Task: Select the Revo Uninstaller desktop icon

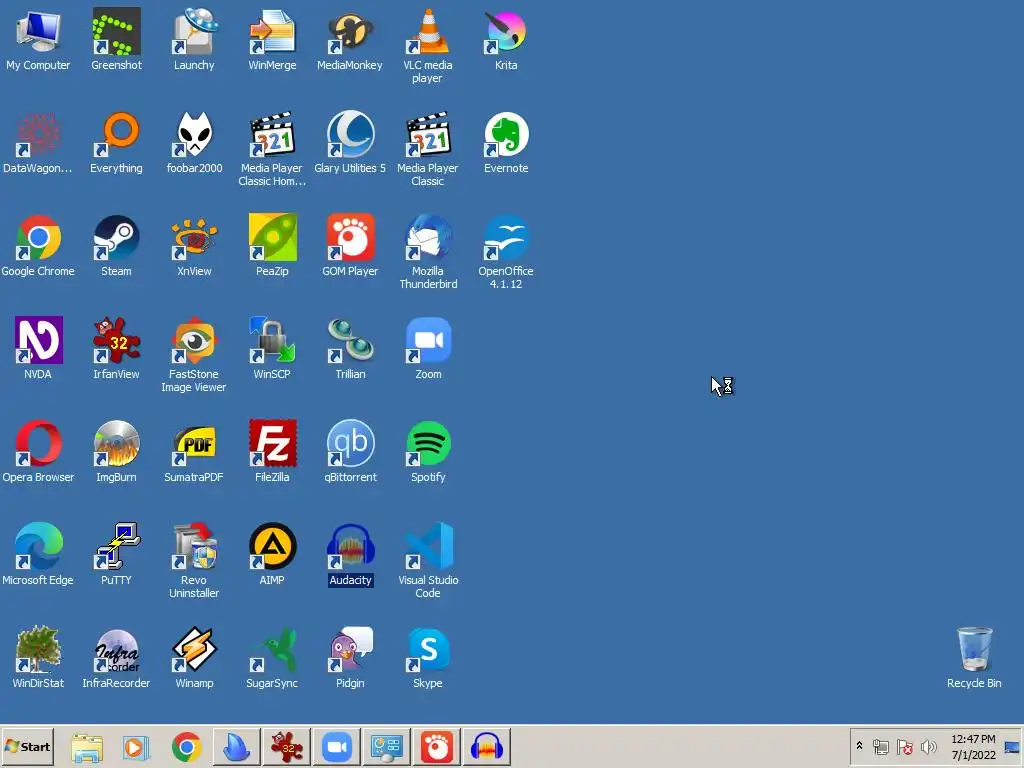Action: tap(194, 561)
